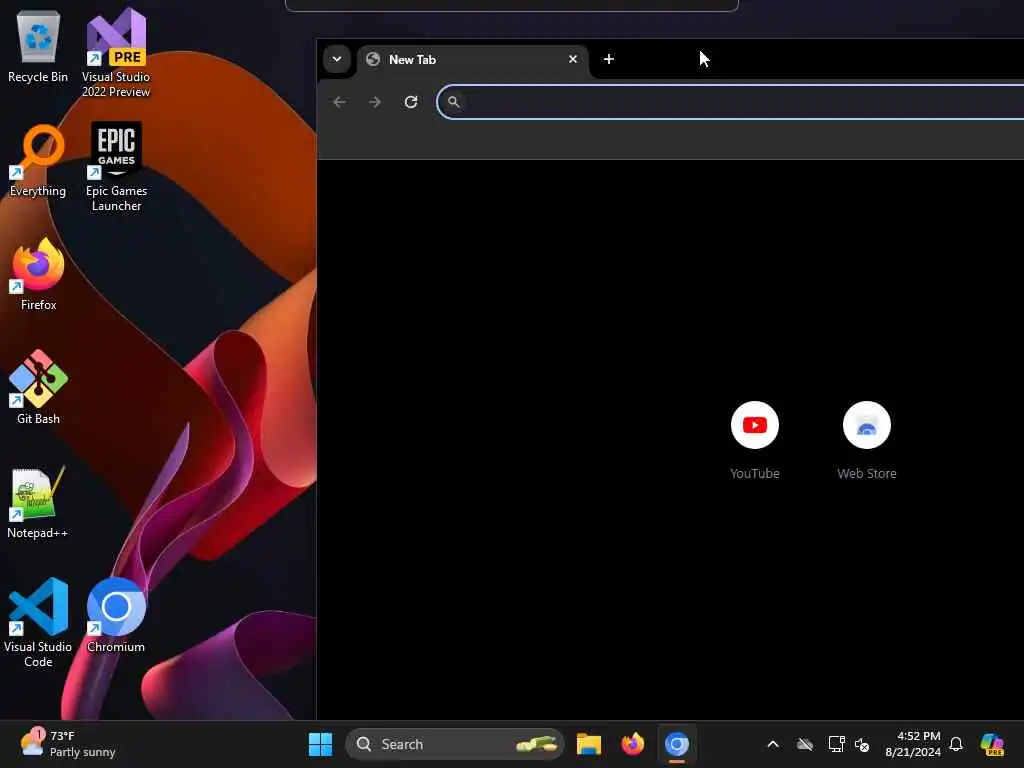Open the clock showing 4:52 PM
The height and width of the screenshot is (768, 1024).
(x=912, y=744)
